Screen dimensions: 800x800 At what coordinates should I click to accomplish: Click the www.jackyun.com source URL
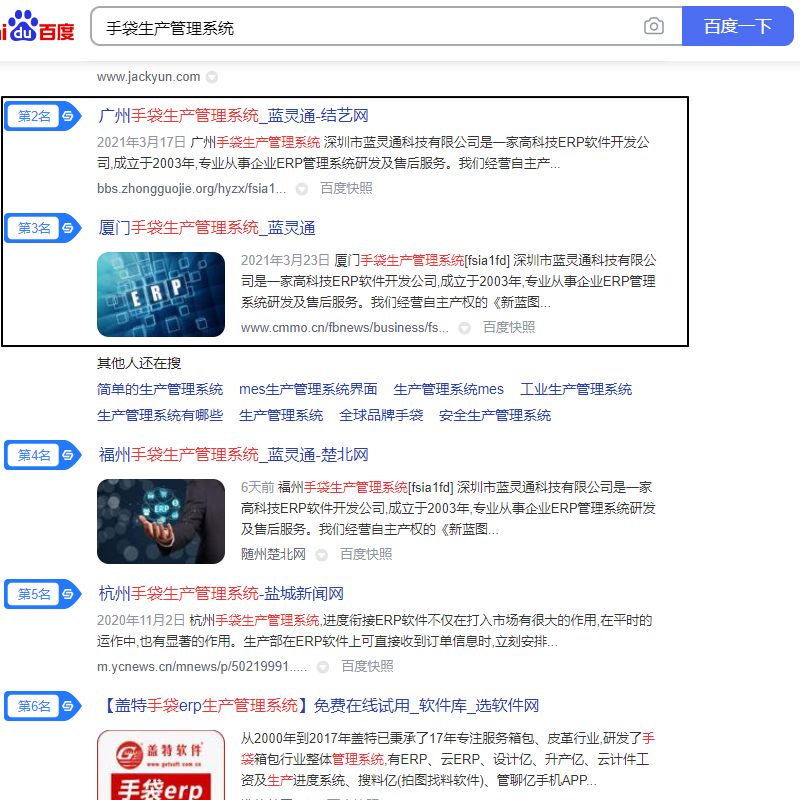(148, 77)
